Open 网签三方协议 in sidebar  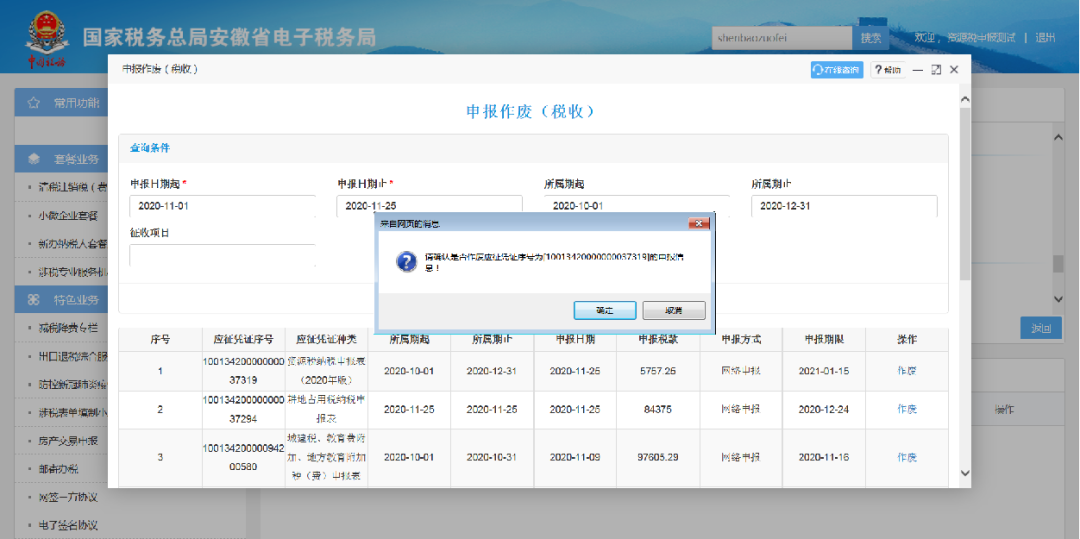pos(68,497)
